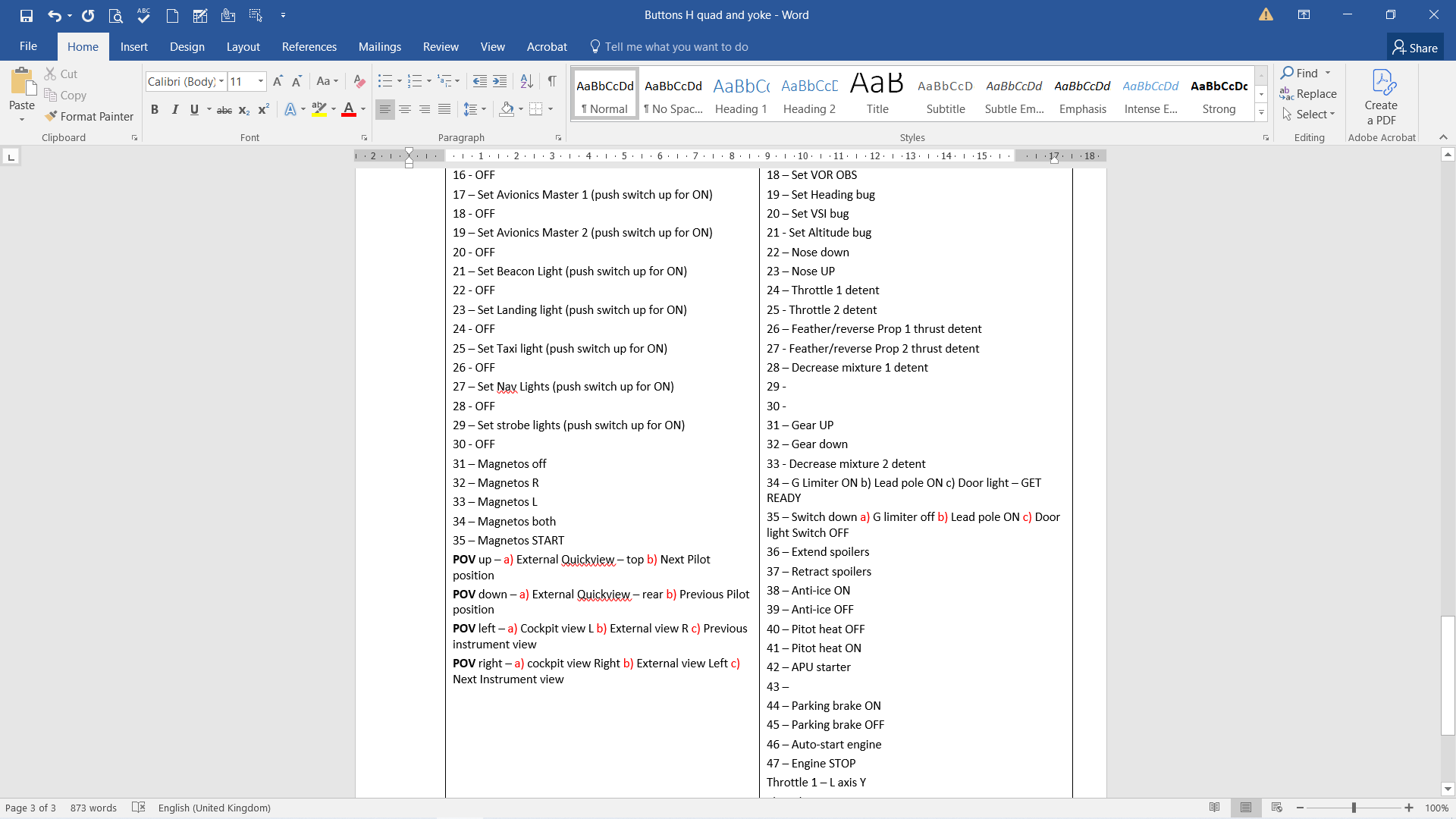The width and height of the screenshot is (1456, 819).
Task: Toggle Italic formatting button
Action: (174, 109)
